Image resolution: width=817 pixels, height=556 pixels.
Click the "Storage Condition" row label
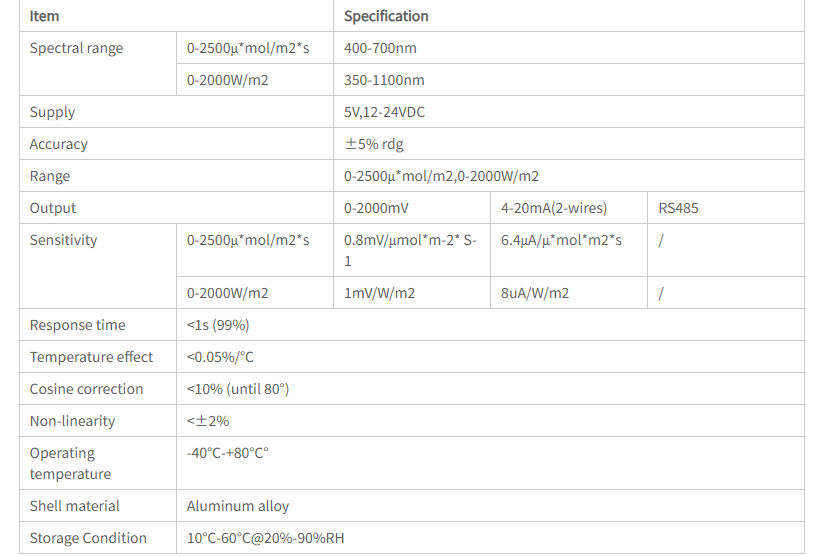[88, 538]
